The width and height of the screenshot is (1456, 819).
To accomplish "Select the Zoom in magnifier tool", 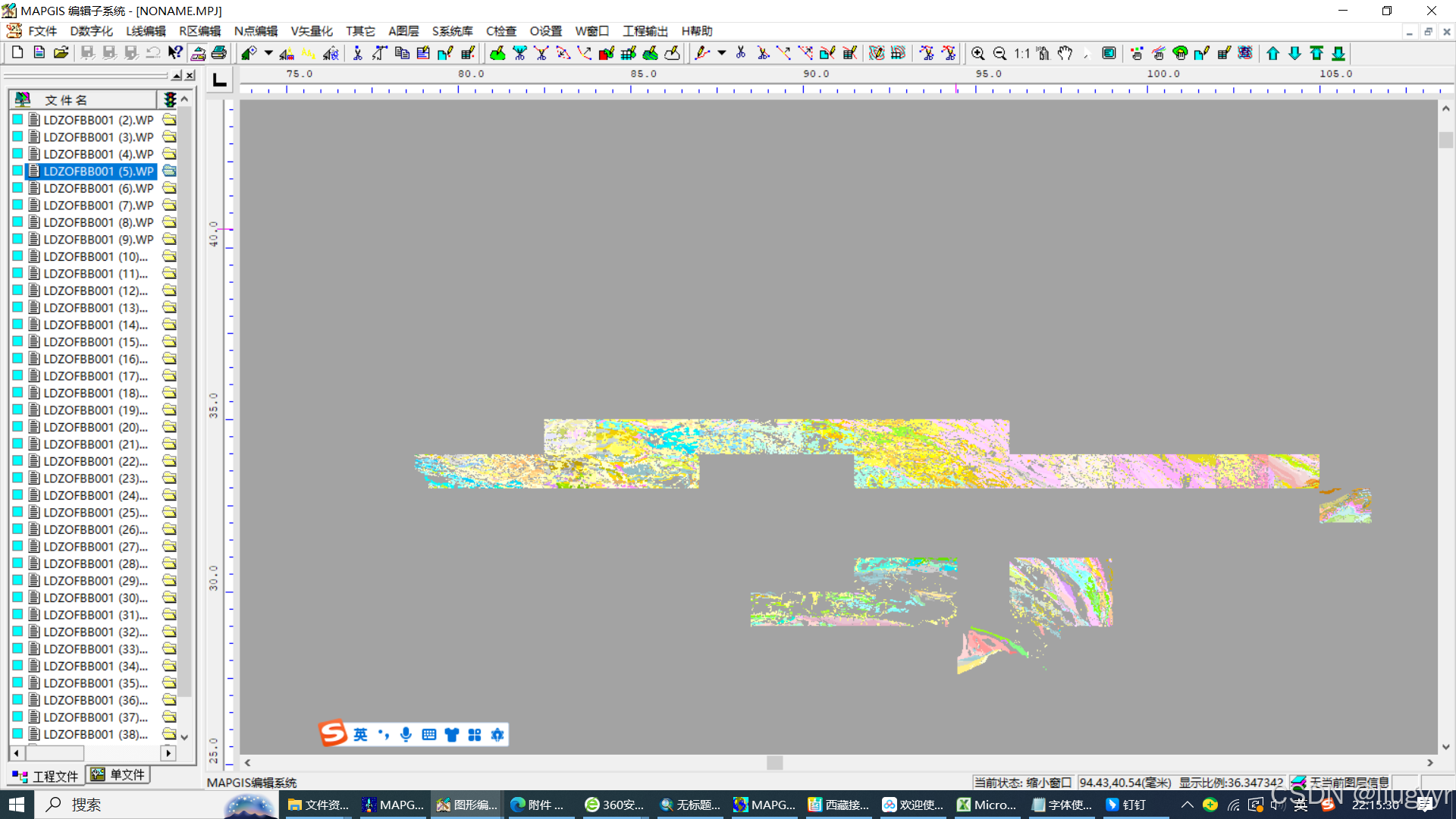I will [977, 53].
